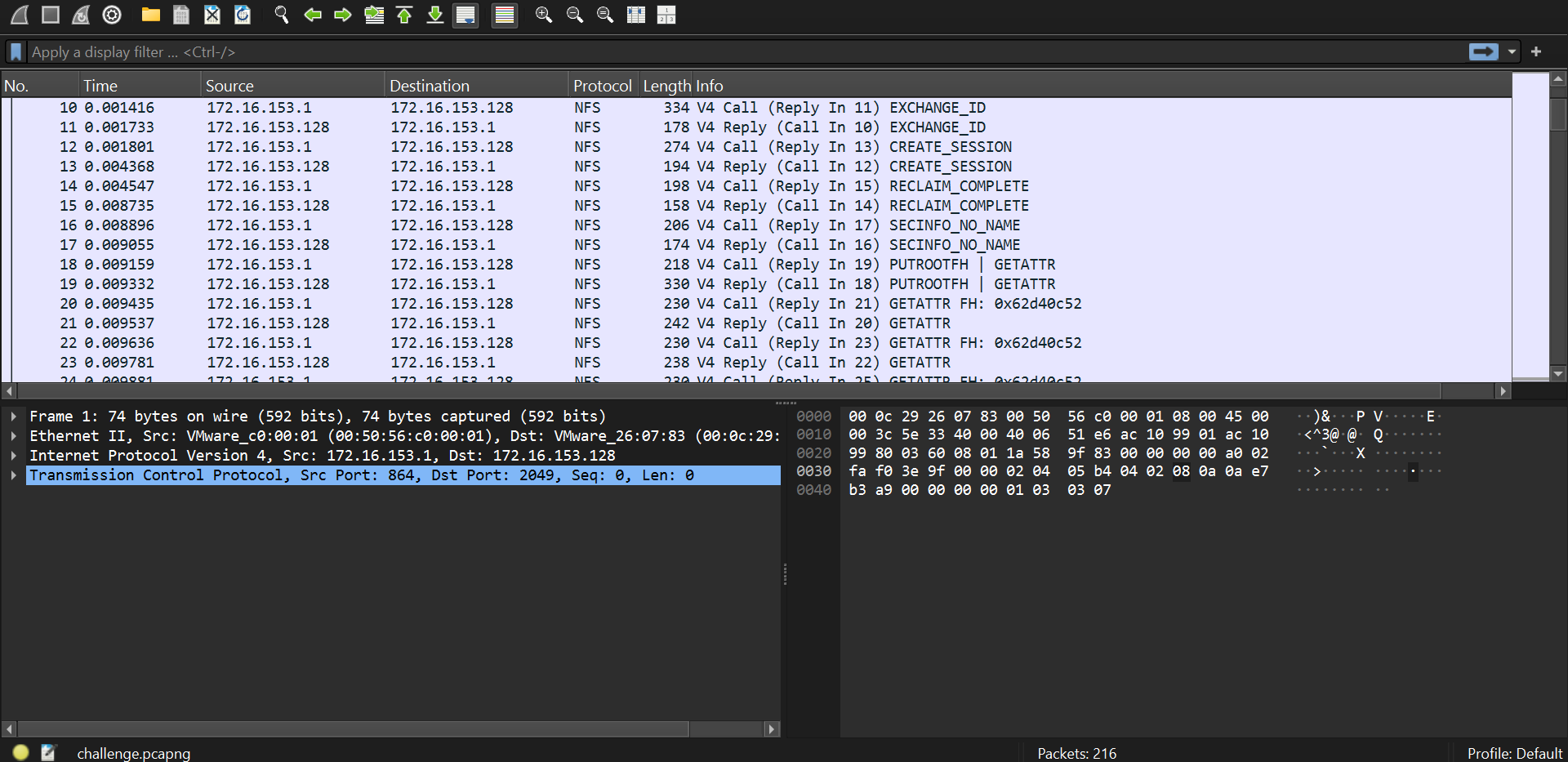Click the stop capture square icon
This screenshot has width=1568, height=762.
point(51,15)
